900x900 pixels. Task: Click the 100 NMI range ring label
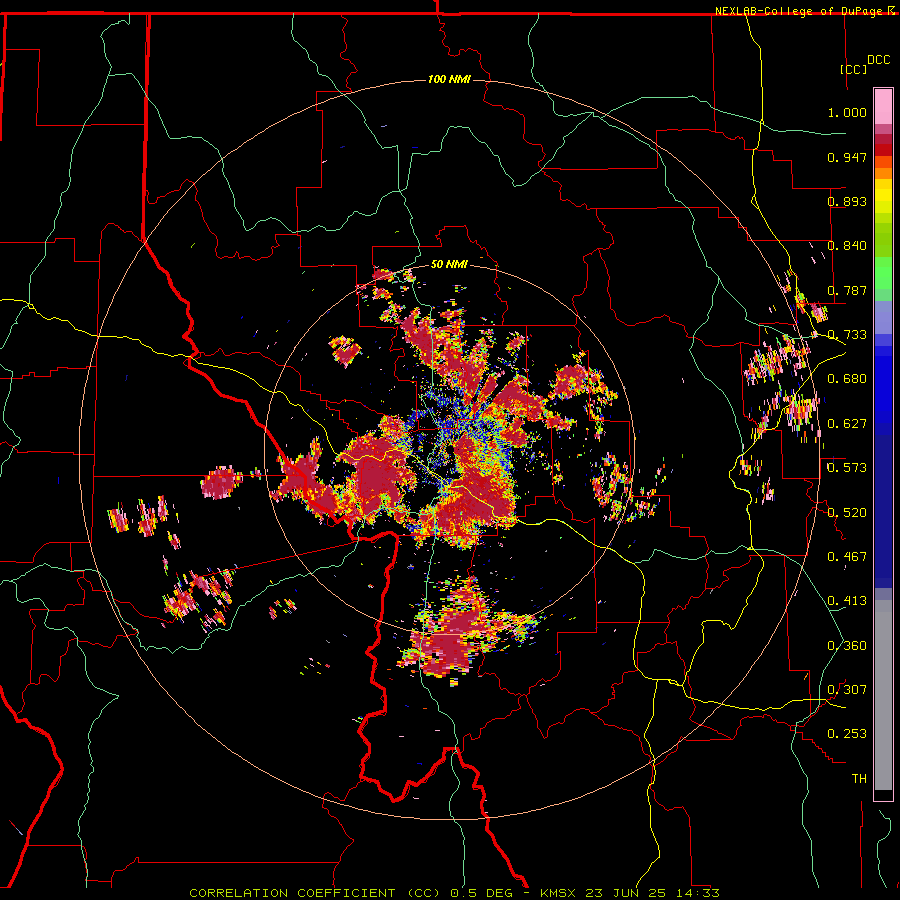click(449, 79)
